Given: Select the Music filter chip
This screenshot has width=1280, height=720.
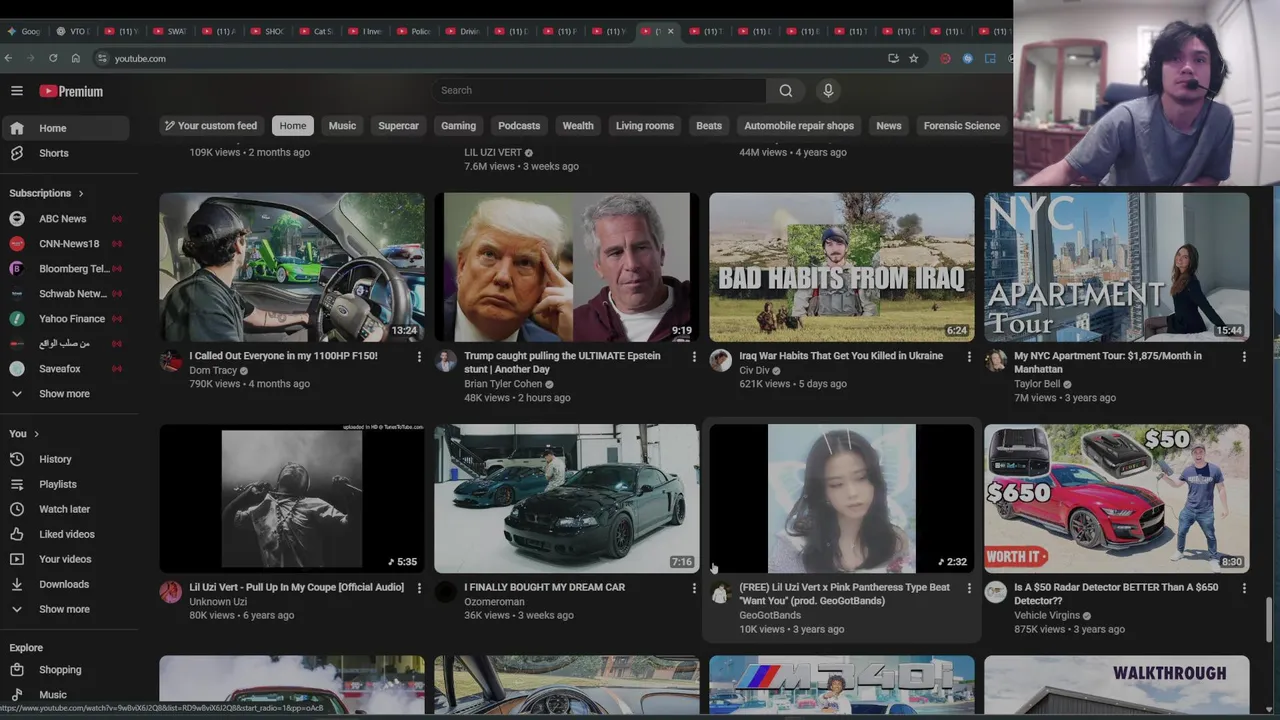Looking at the screenshot, I should coord(342,126).
